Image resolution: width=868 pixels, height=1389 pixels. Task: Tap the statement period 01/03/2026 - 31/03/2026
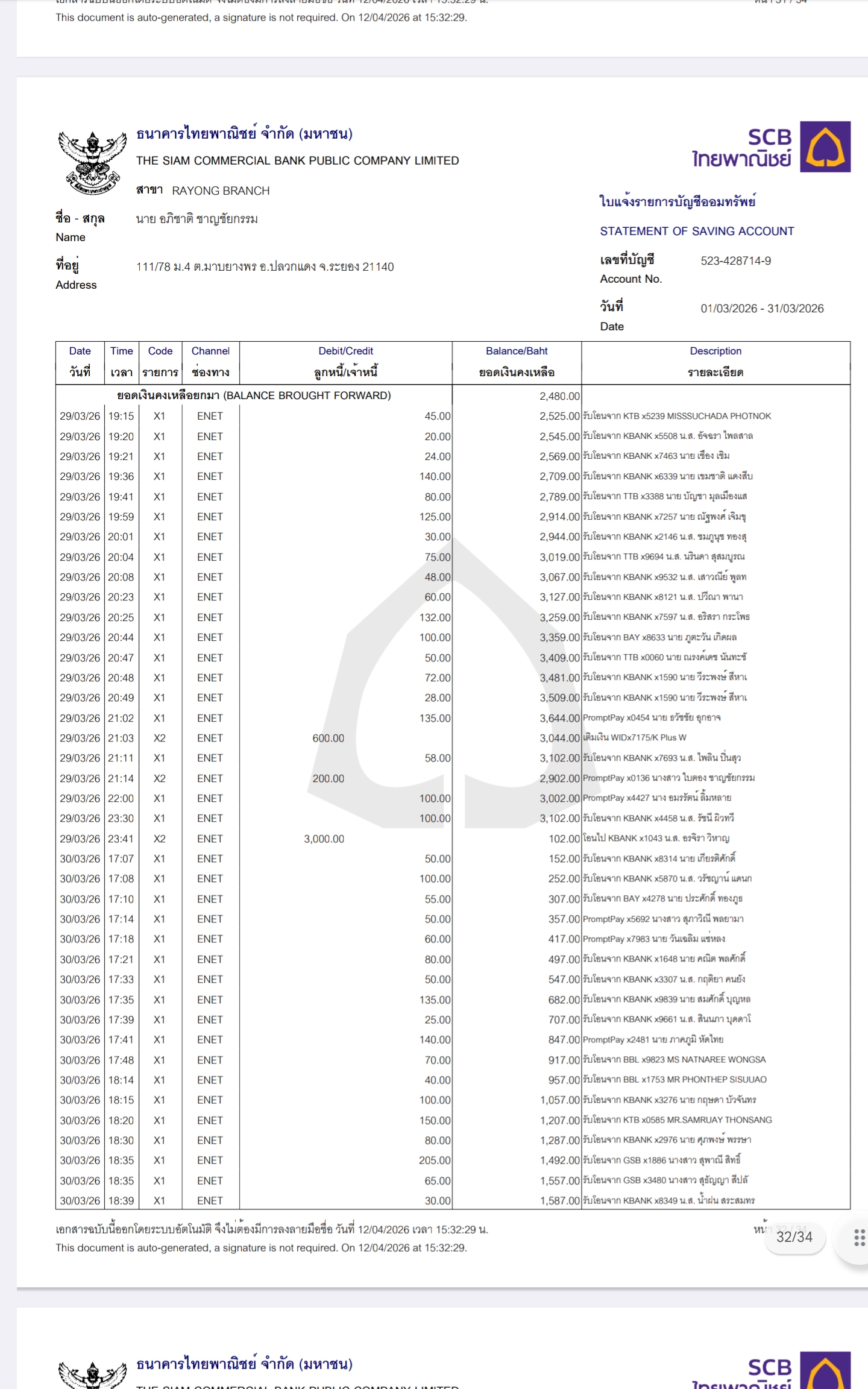tap(762, 309)
